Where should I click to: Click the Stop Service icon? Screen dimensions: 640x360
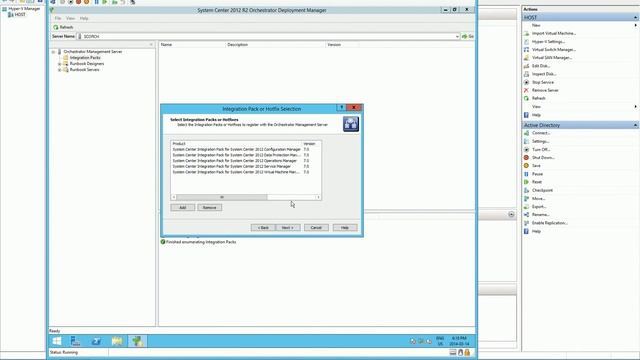(526, 82)
